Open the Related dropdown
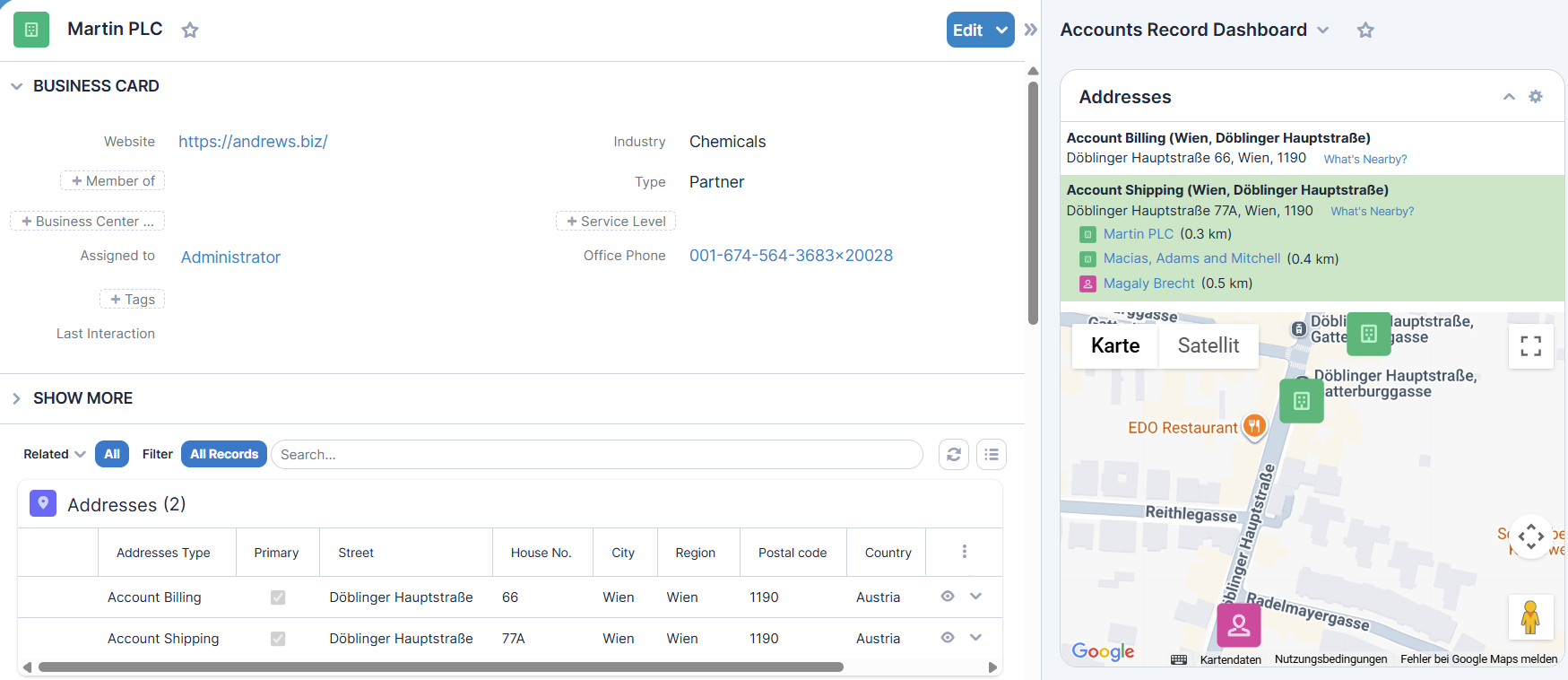 click(55, 454)
